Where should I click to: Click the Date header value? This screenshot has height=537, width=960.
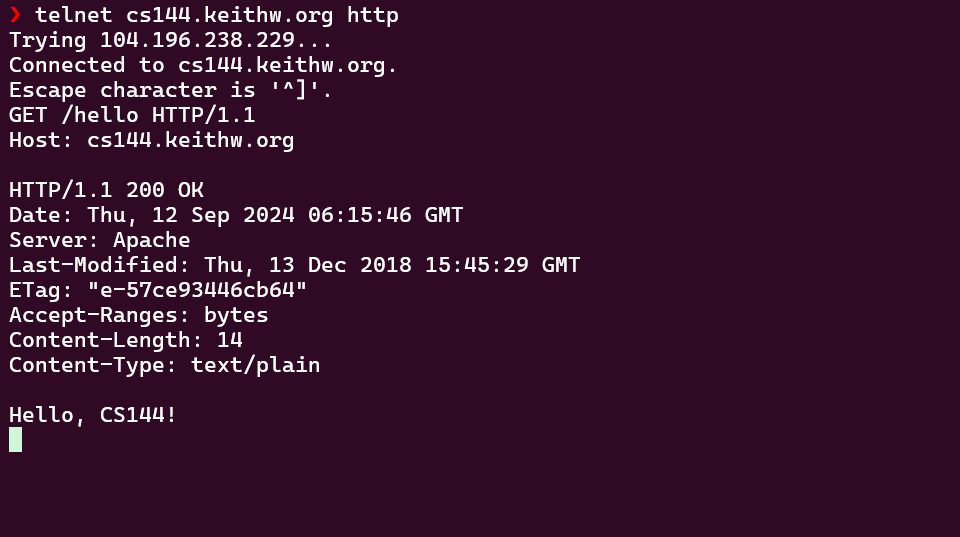(275, 215)
